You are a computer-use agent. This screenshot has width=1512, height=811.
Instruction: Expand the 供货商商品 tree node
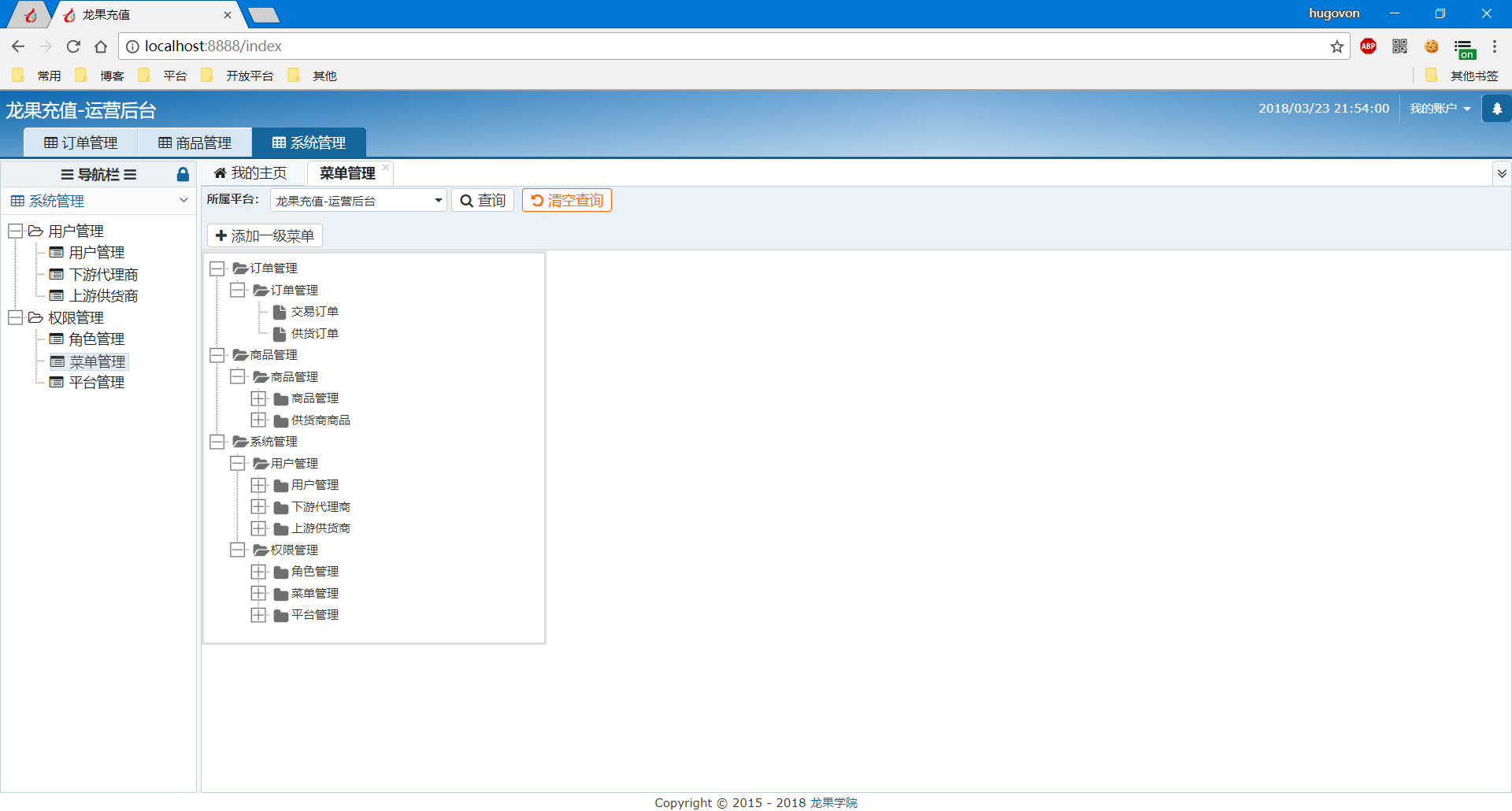pos(258,420)
